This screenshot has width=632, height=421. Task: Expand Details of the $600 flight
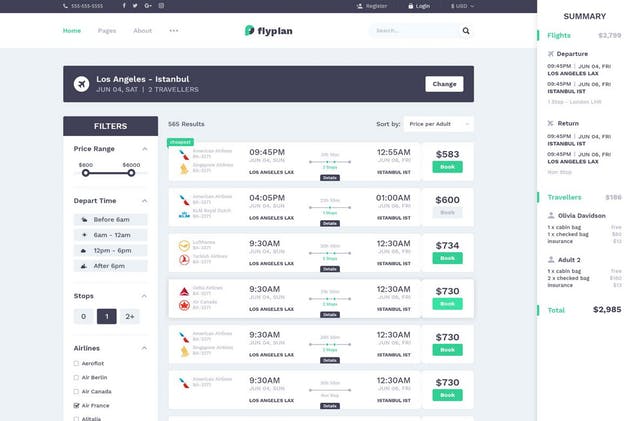(x=330, y=223)
